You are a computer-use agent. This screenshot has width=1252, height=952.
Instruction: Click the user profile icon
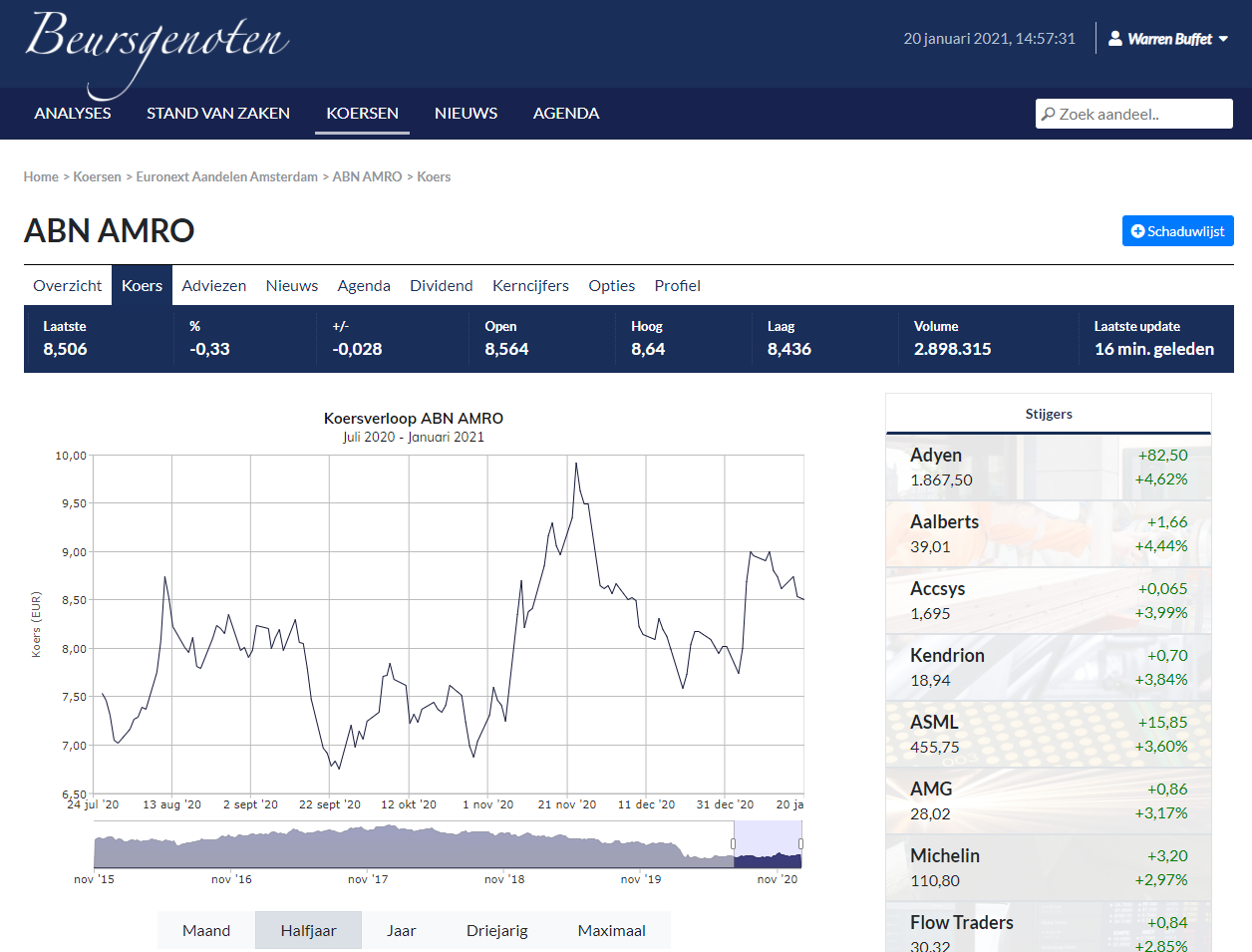point(1115,39)
